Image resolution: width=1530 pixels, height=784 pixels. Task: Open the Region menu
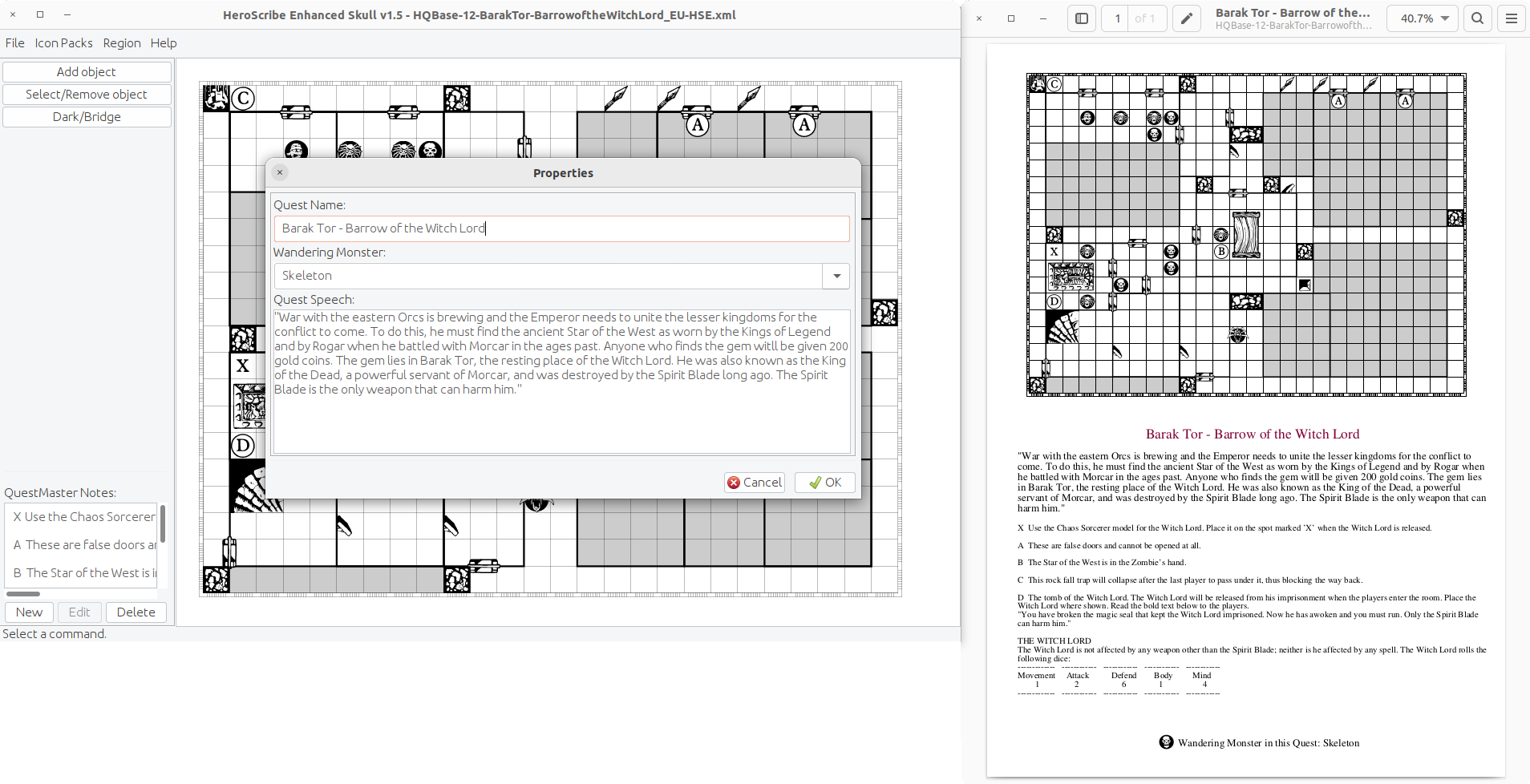[x=122, y=43]
